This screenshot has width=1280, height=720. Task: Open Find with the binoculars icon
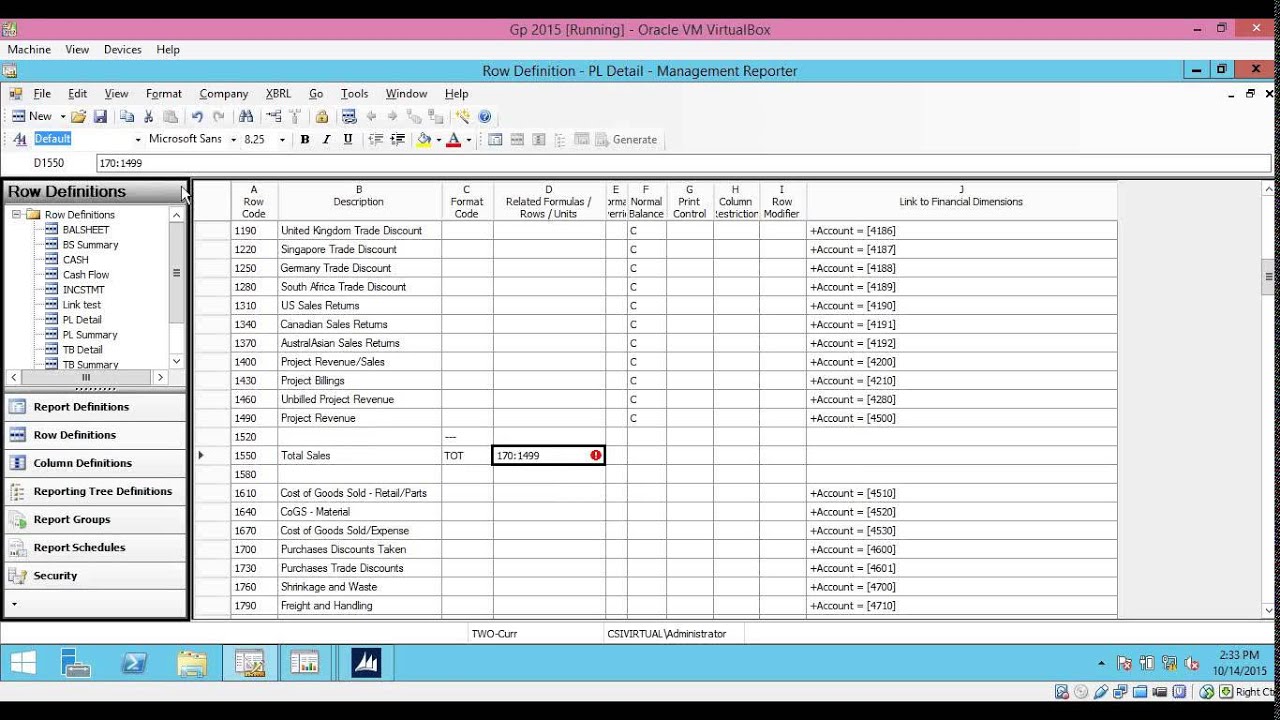(246, 117)
